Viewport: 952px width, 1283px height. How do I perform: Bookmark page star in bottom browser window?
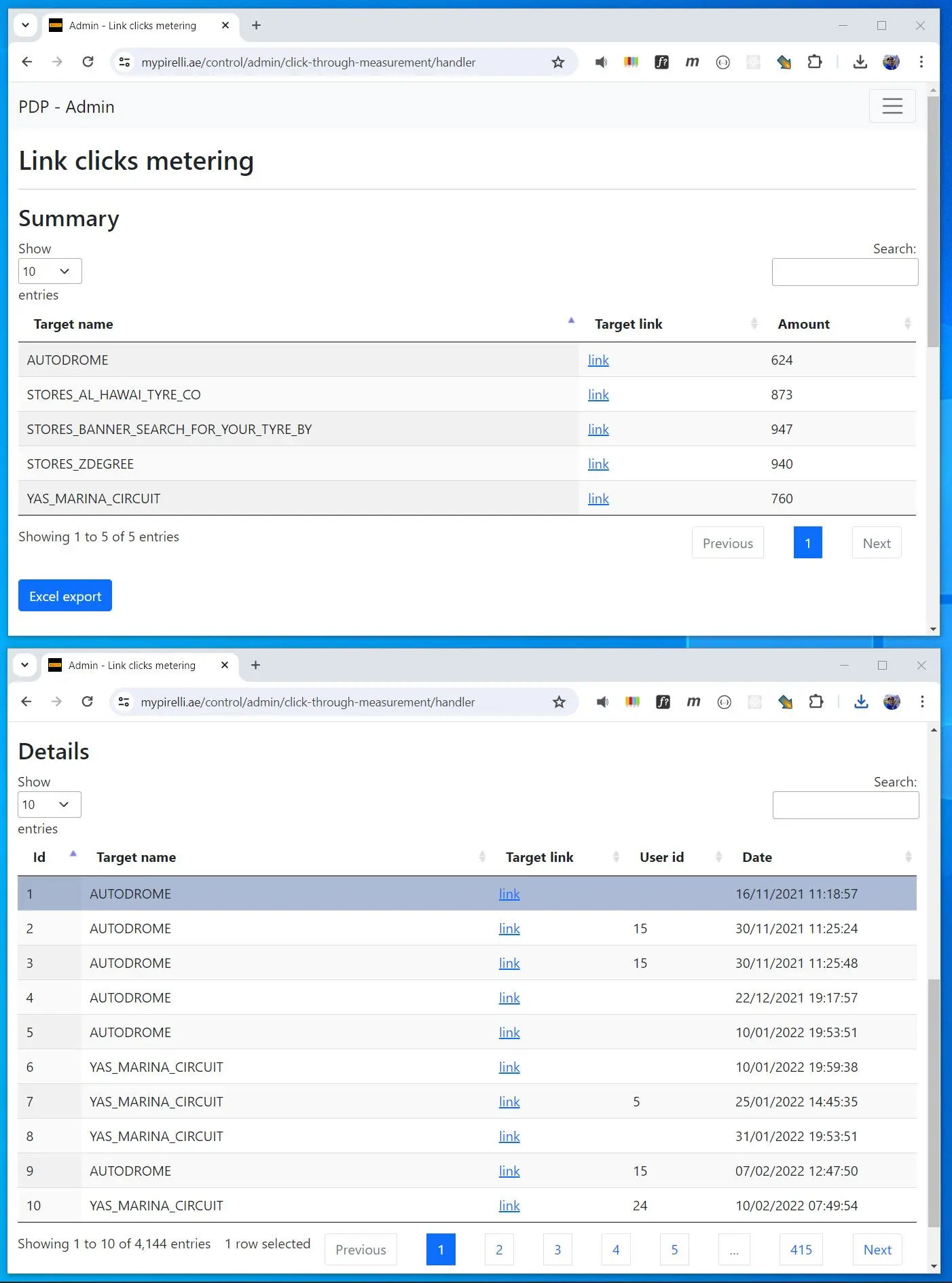(559, 702)
